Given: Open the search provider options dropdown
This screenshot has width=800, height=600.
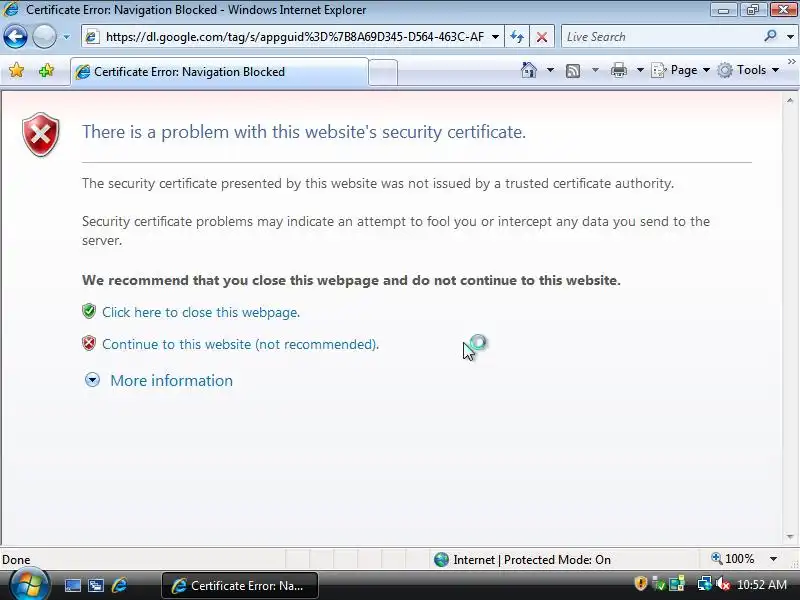Looking at the screenshot, I should click(790, 37).
